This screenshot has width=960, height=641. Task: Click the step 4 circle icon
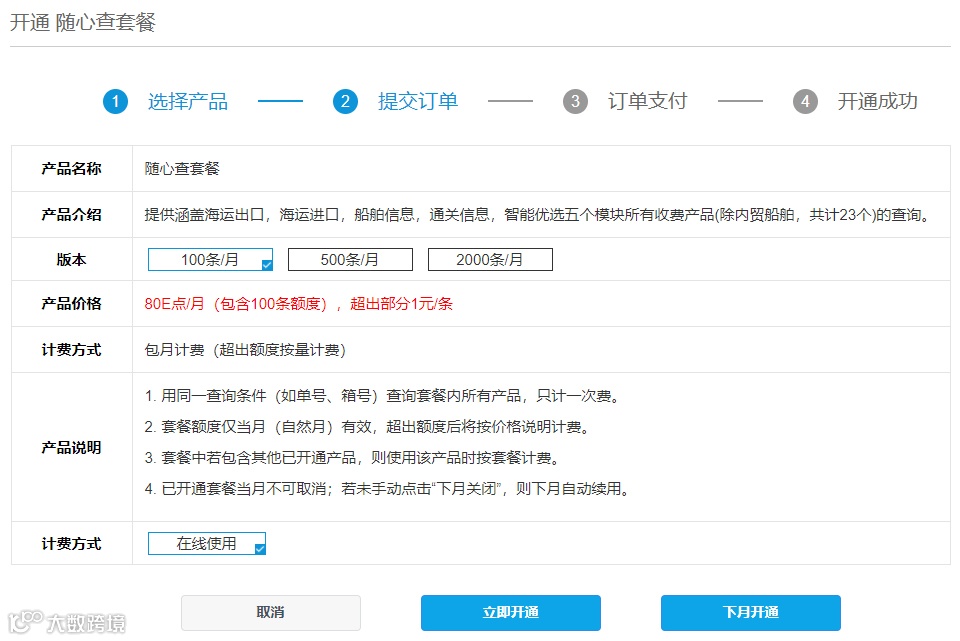click(805, 102)
